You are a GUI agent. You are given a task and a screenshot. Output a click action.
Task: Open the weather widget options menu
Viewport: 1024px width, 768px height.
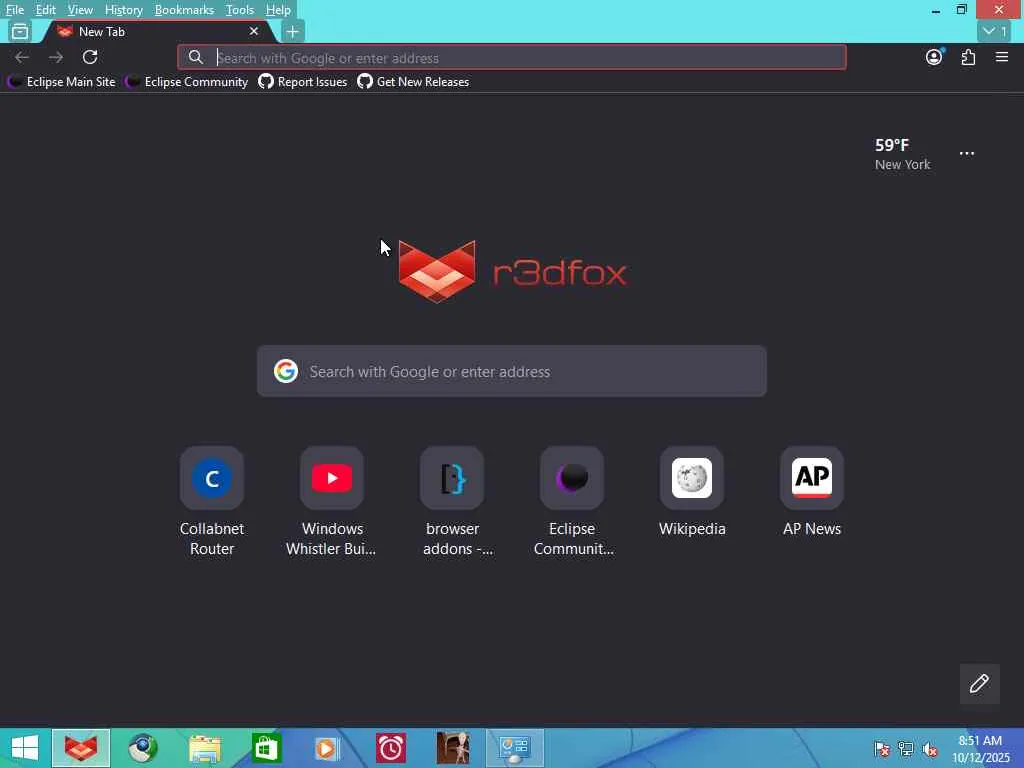[x=967, y=153]
